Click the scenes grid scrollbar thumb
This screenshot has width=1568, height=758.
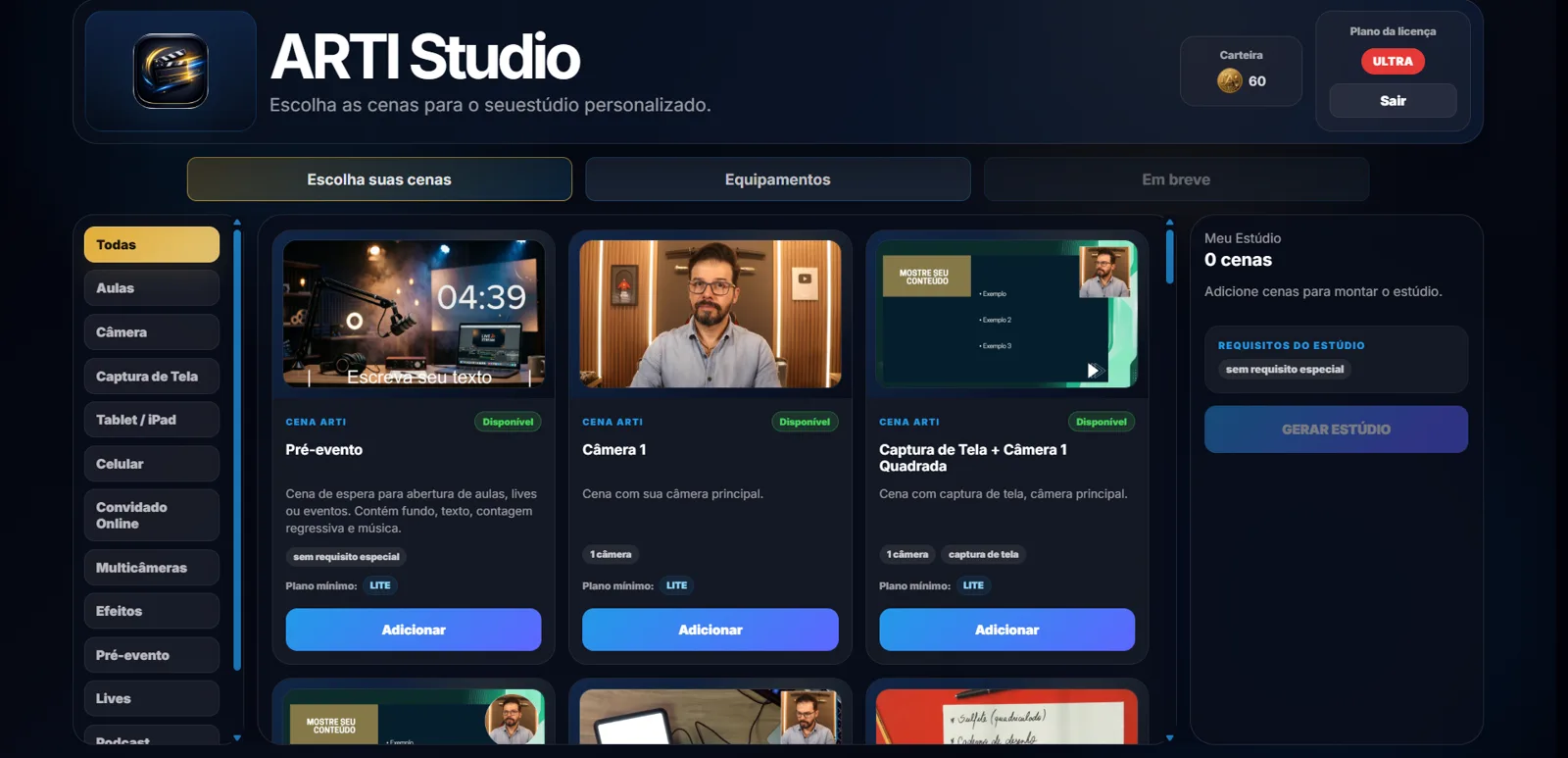pyautogui.click(x=1169, y=257)
